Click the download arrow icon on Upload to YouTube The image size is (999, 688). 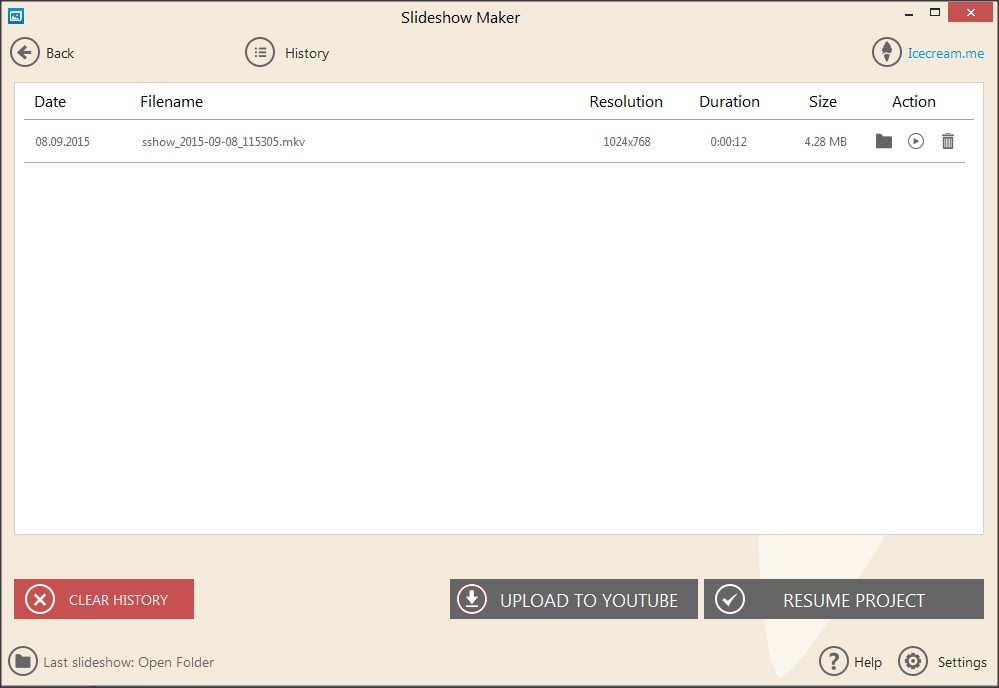471,599
